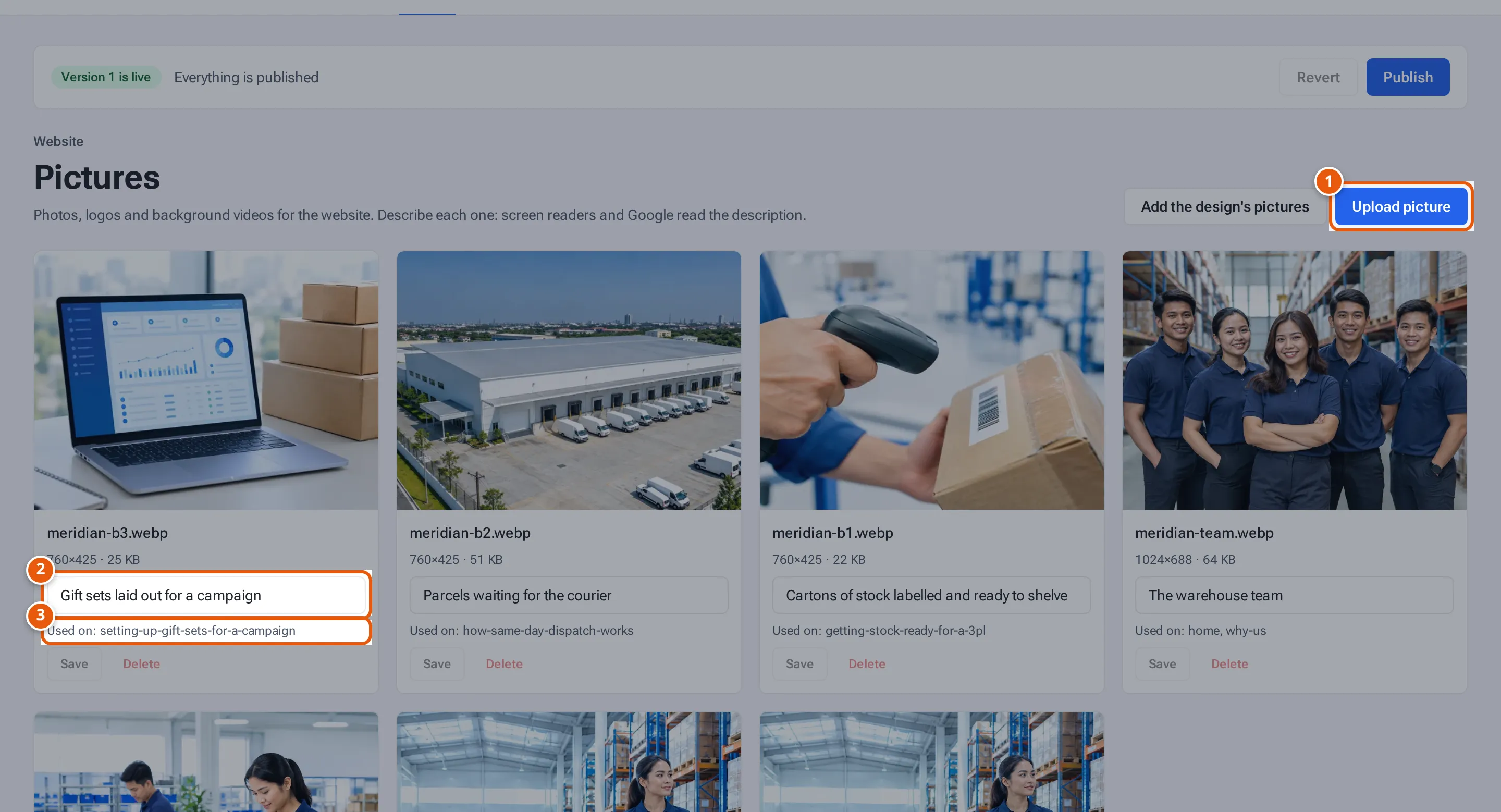This screenshot has height=812, width=1501.
Task: Edit 'The warehouse team' description field
Action: coord(1294,595)
